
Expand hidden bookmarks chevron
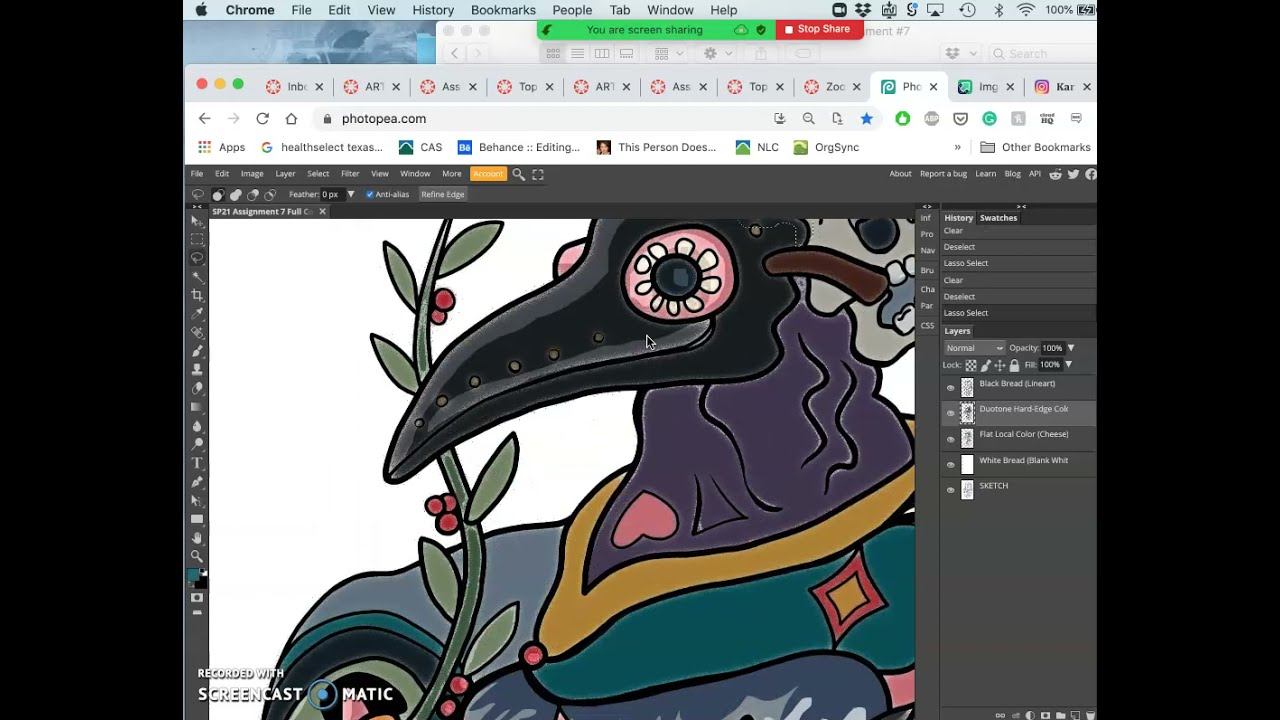tap(957, 147)
